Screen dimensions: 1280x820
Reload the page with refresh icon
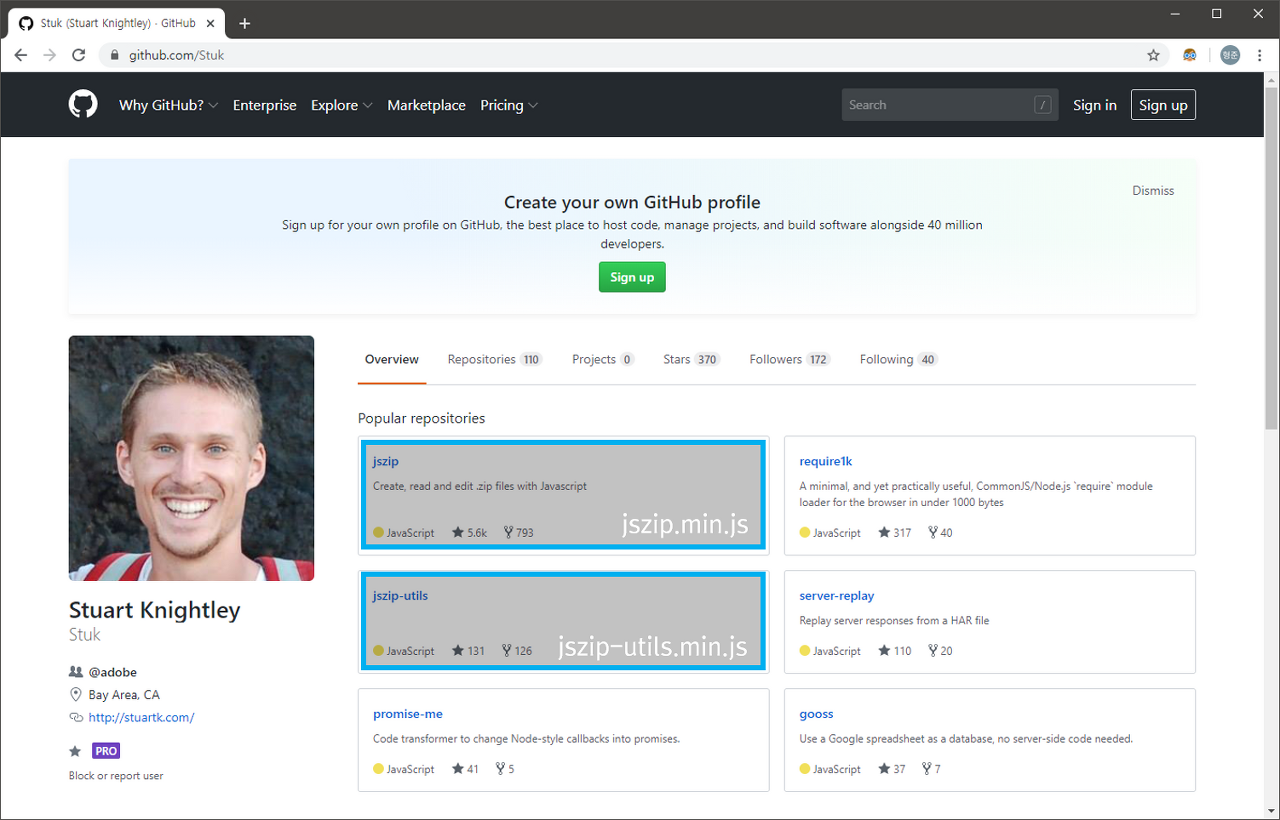[79, 55]
